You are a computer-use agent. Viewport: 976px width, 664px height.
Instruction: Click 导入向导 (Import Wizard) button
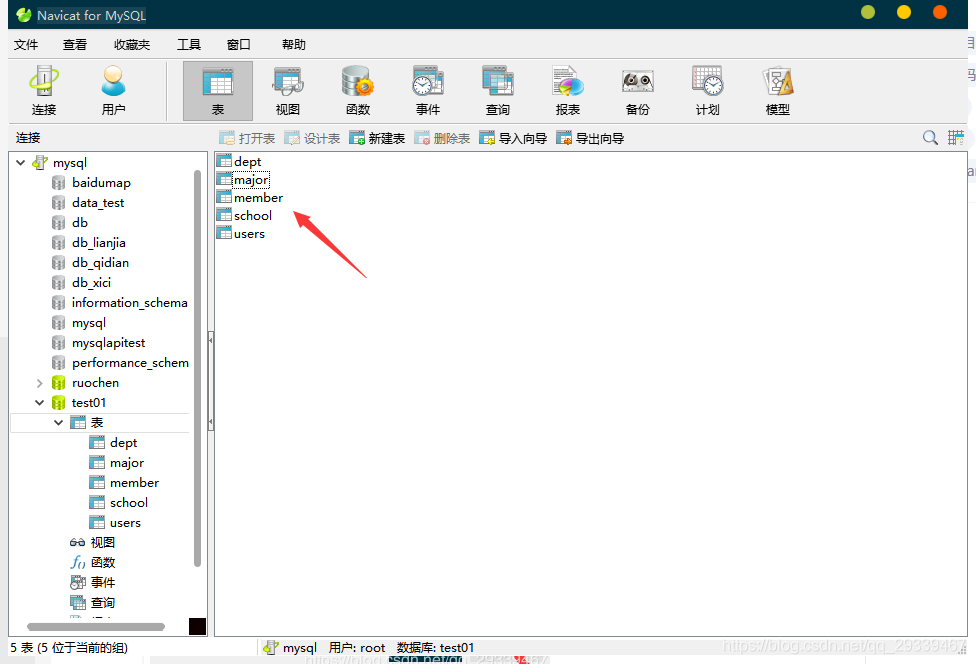[x=513, y=138]
